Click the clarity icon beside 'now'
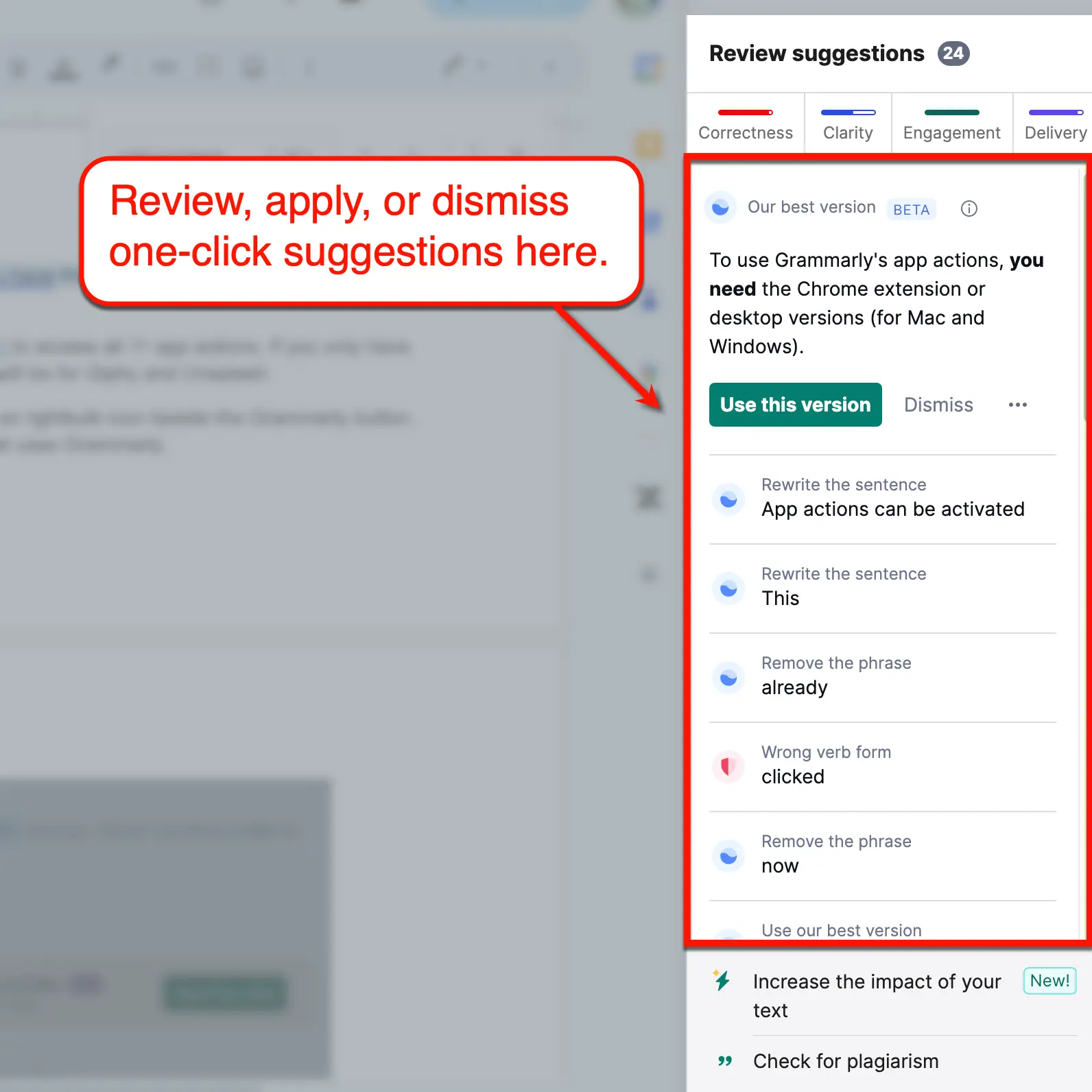The width and height of the screenshot is (1092, 1092). (728, 856)
